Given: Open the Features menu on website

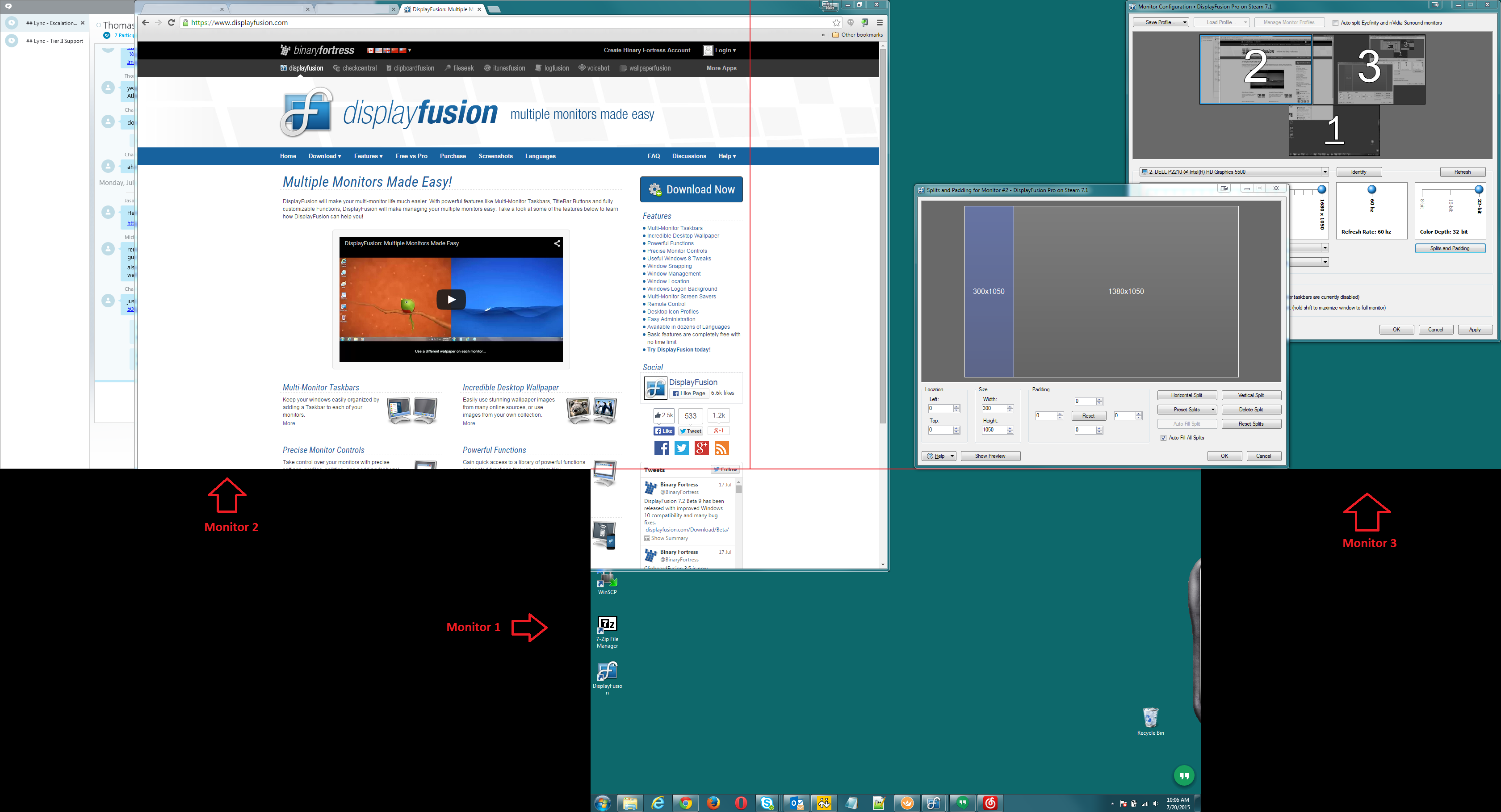Looking at the screenshot, I should pyautogui.click(x=368, y=156).
